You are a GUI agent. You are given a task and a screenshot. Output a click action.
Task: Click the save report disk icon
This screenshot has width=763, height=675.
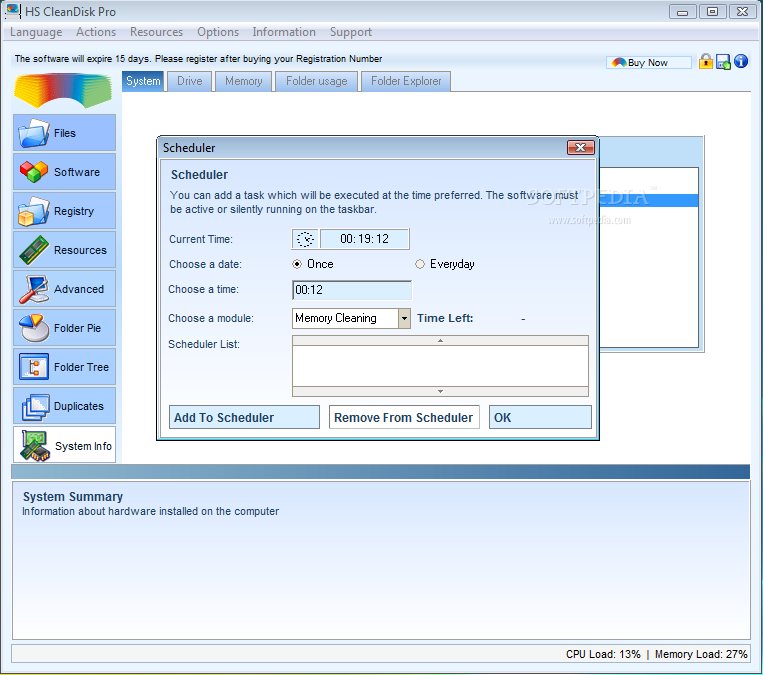[724, 62]
